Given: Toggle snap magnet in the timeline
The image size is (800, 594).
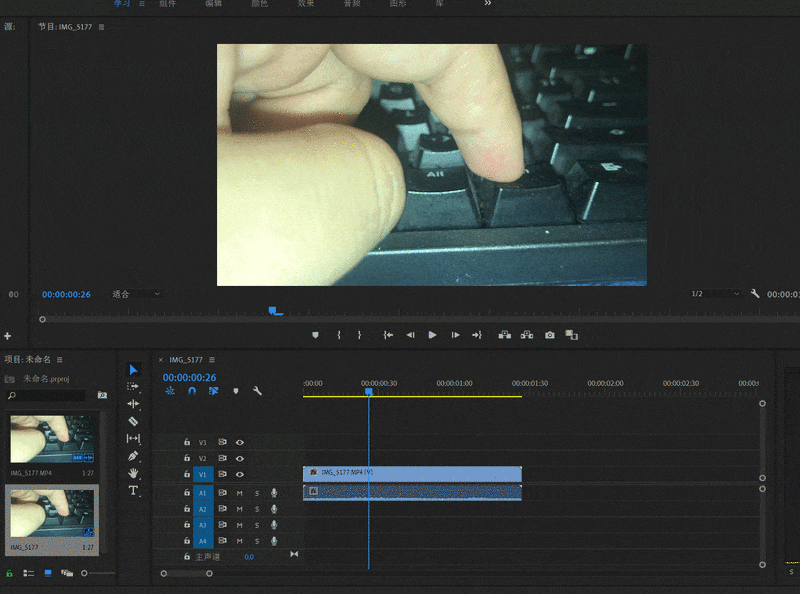Looking at the screenshot, I should [x=192, y=391].
